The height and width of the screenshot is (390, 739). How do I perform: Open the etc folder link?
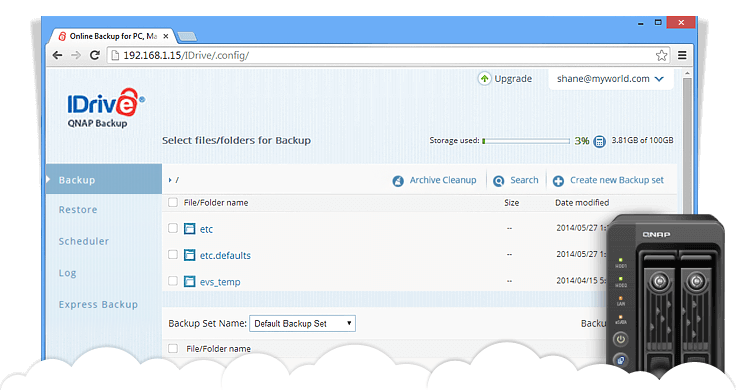point(206,229)
